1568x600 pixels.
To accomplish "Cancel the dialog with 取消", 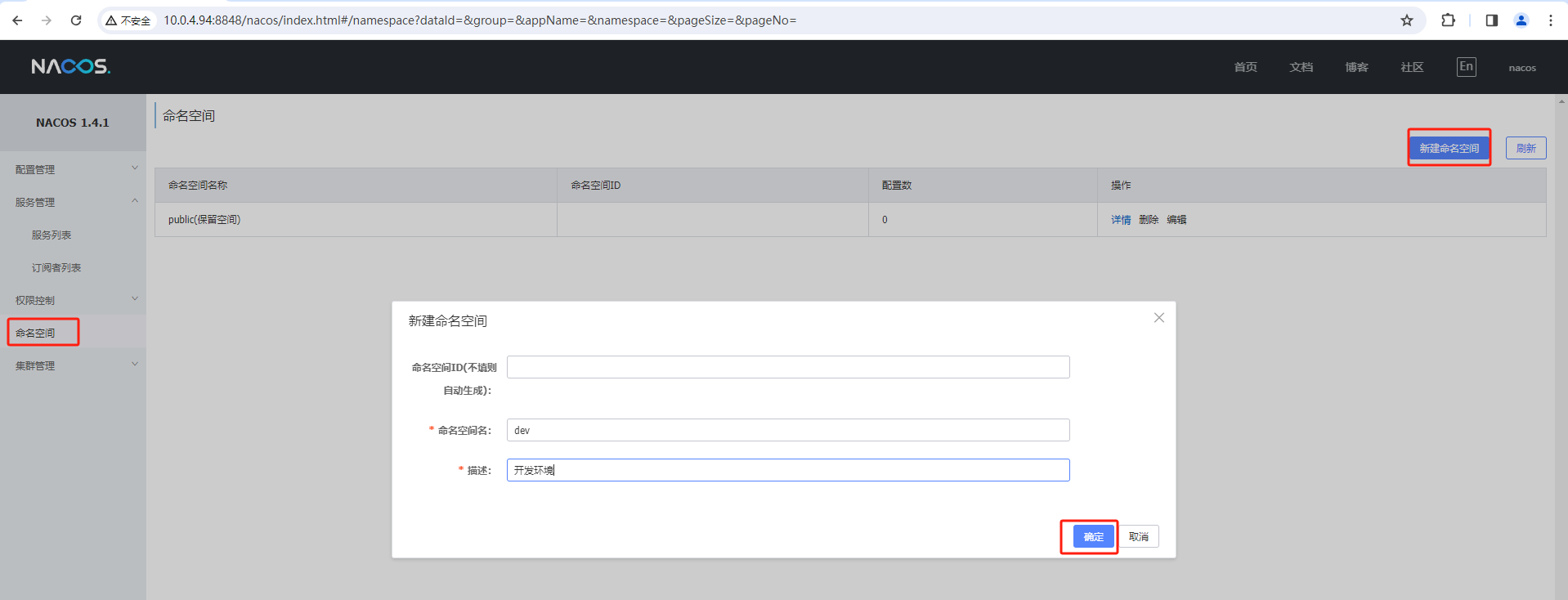I will tap(1138, 536).
